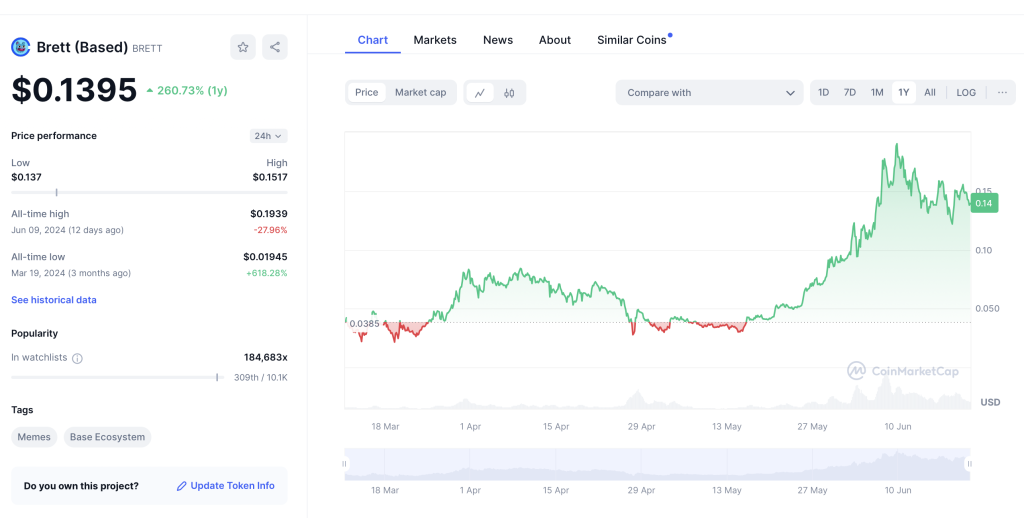Click the Brett (Based) coin logo

coord(22,47)
